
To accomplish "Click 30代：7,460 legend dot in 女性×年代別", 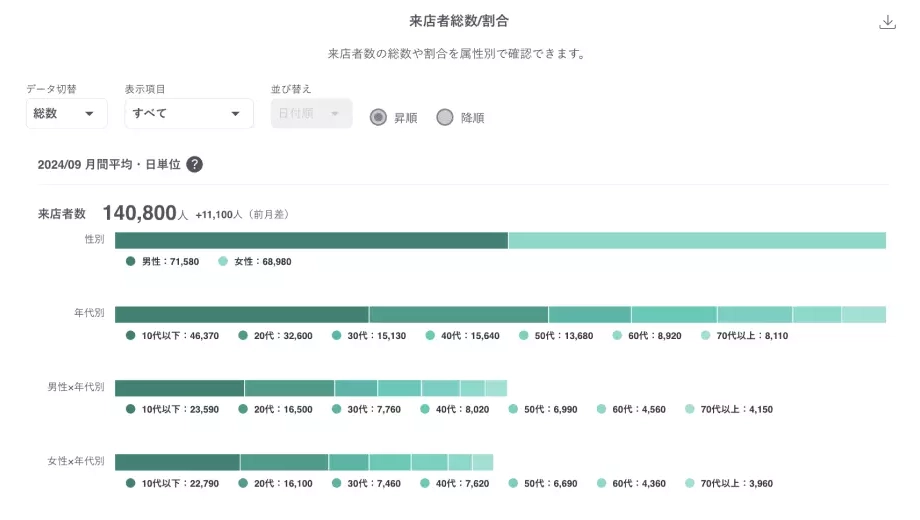I will 336,483.
